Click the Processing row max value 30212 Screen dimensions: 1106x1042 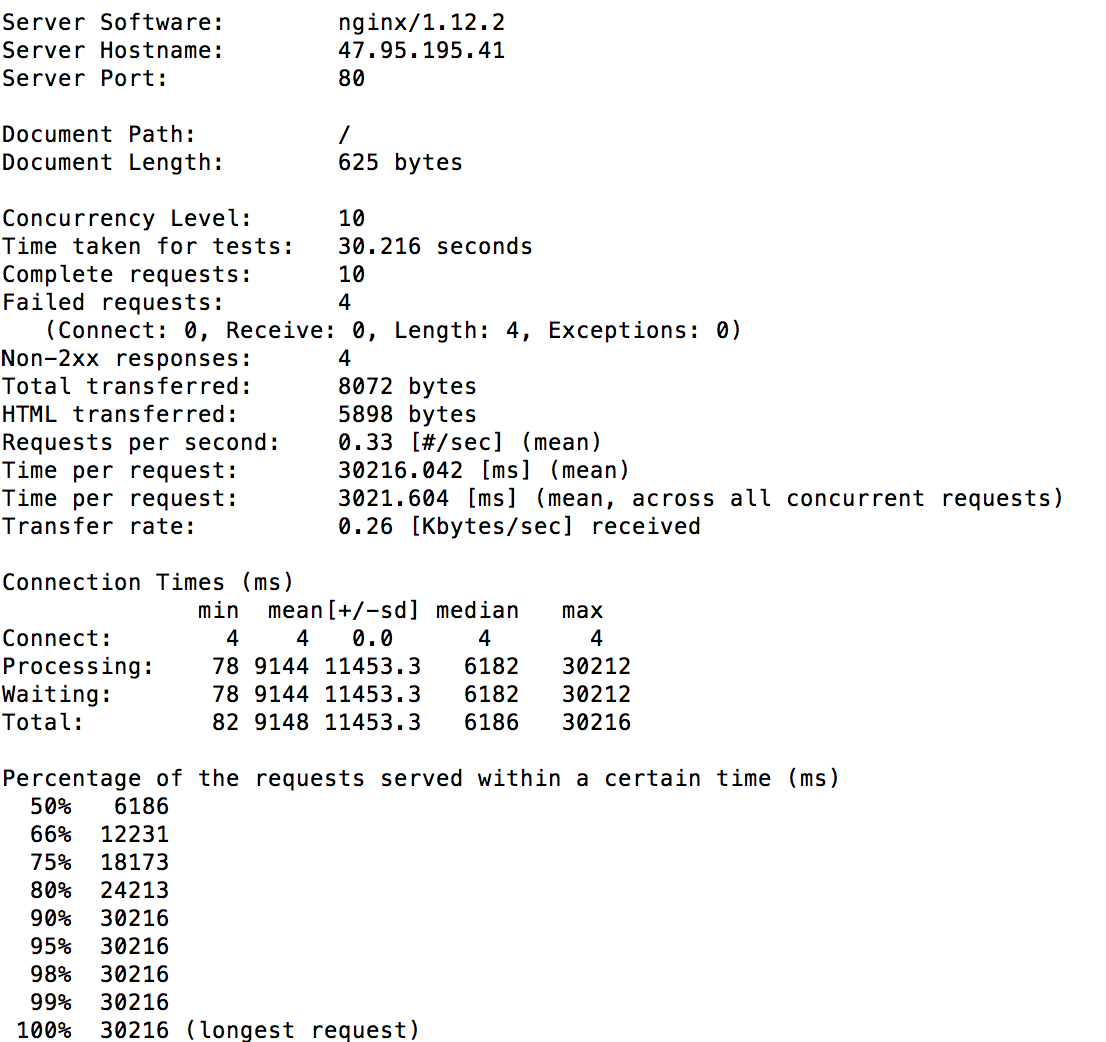coord(596,667)
